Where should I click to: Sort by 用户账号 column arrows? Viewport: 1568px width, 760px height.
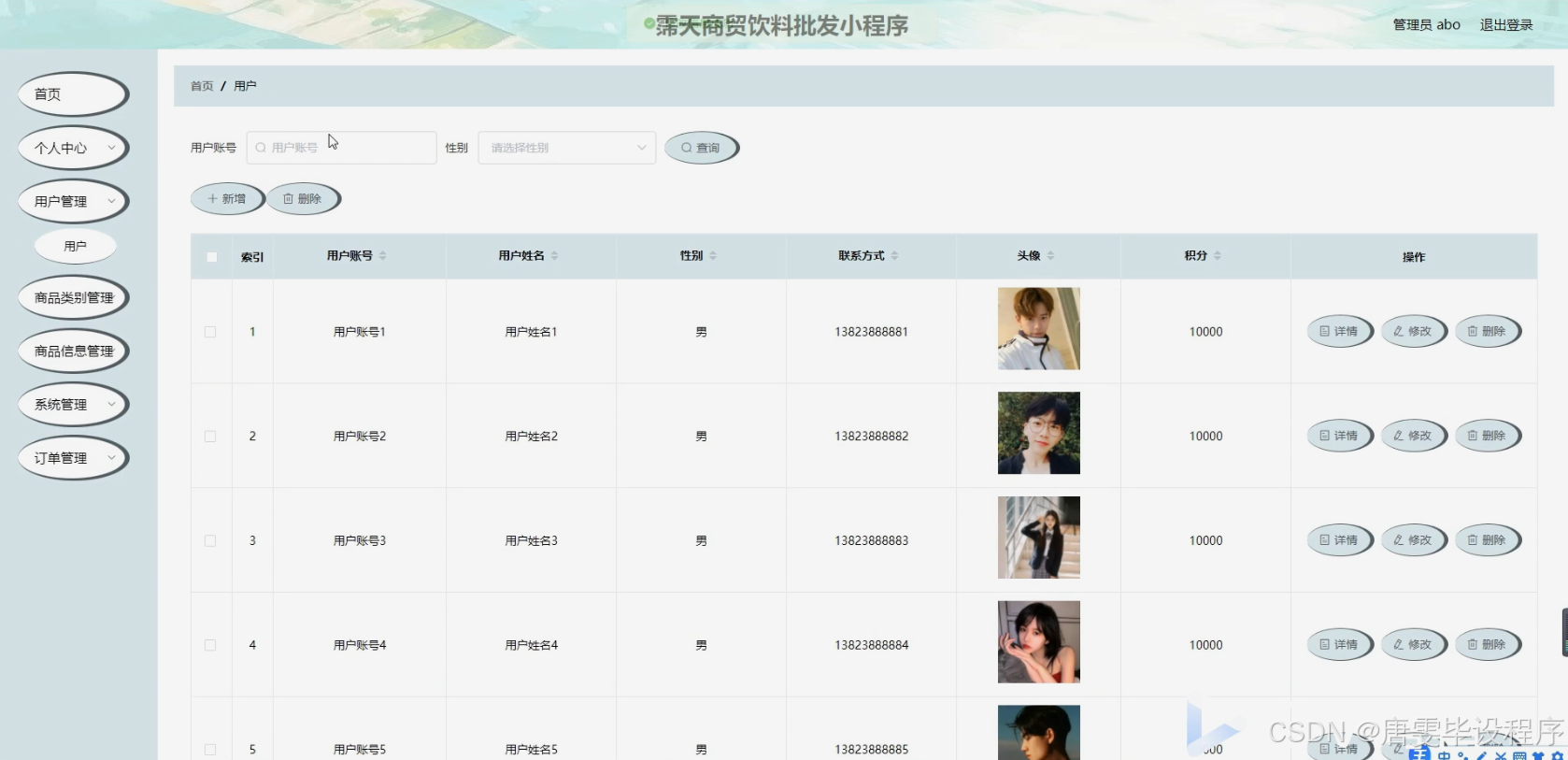pyautogui.click(x=382, y=256)
